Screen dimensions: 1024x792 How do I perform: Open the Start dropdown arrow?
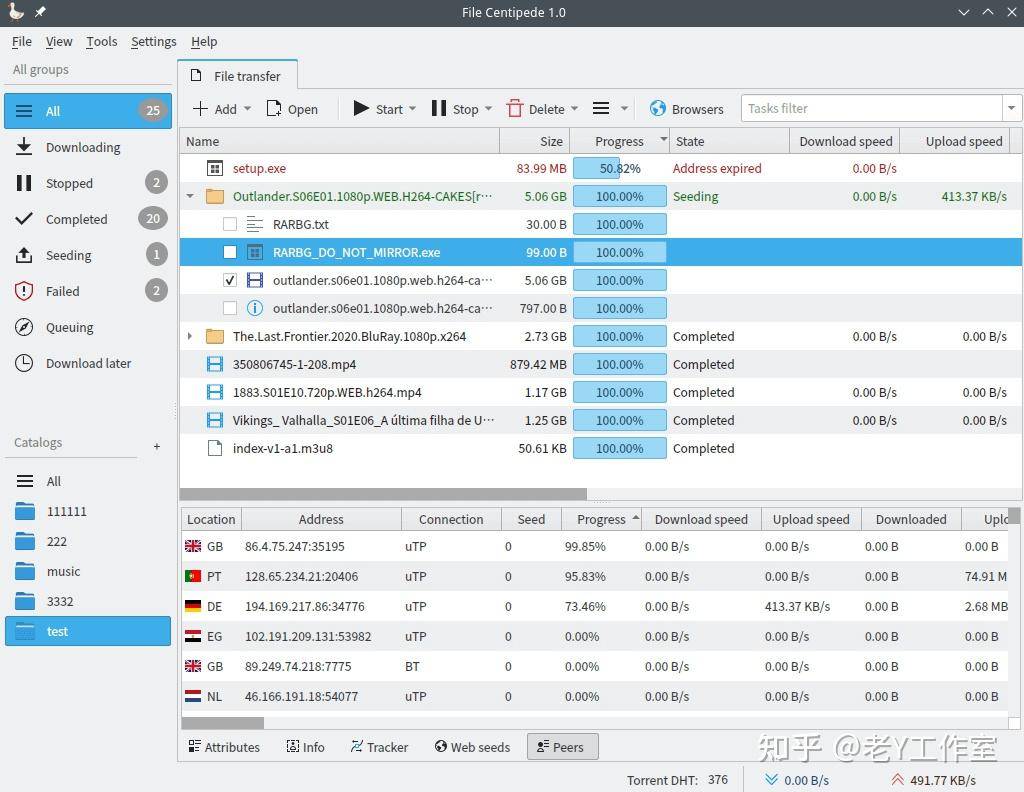412,108
